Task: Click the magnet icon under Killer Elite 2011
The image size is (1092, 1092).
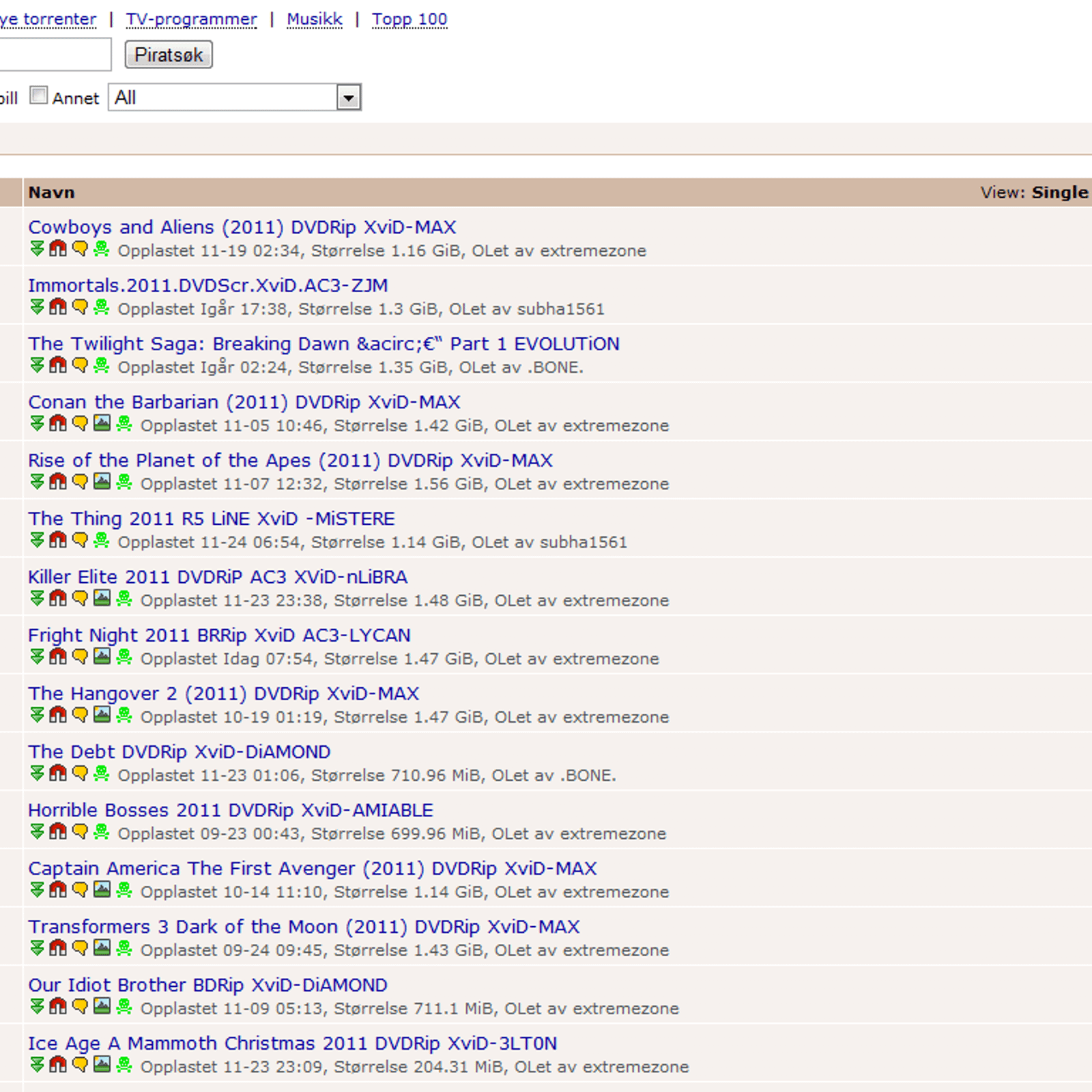Action: [x=58, y=599]
